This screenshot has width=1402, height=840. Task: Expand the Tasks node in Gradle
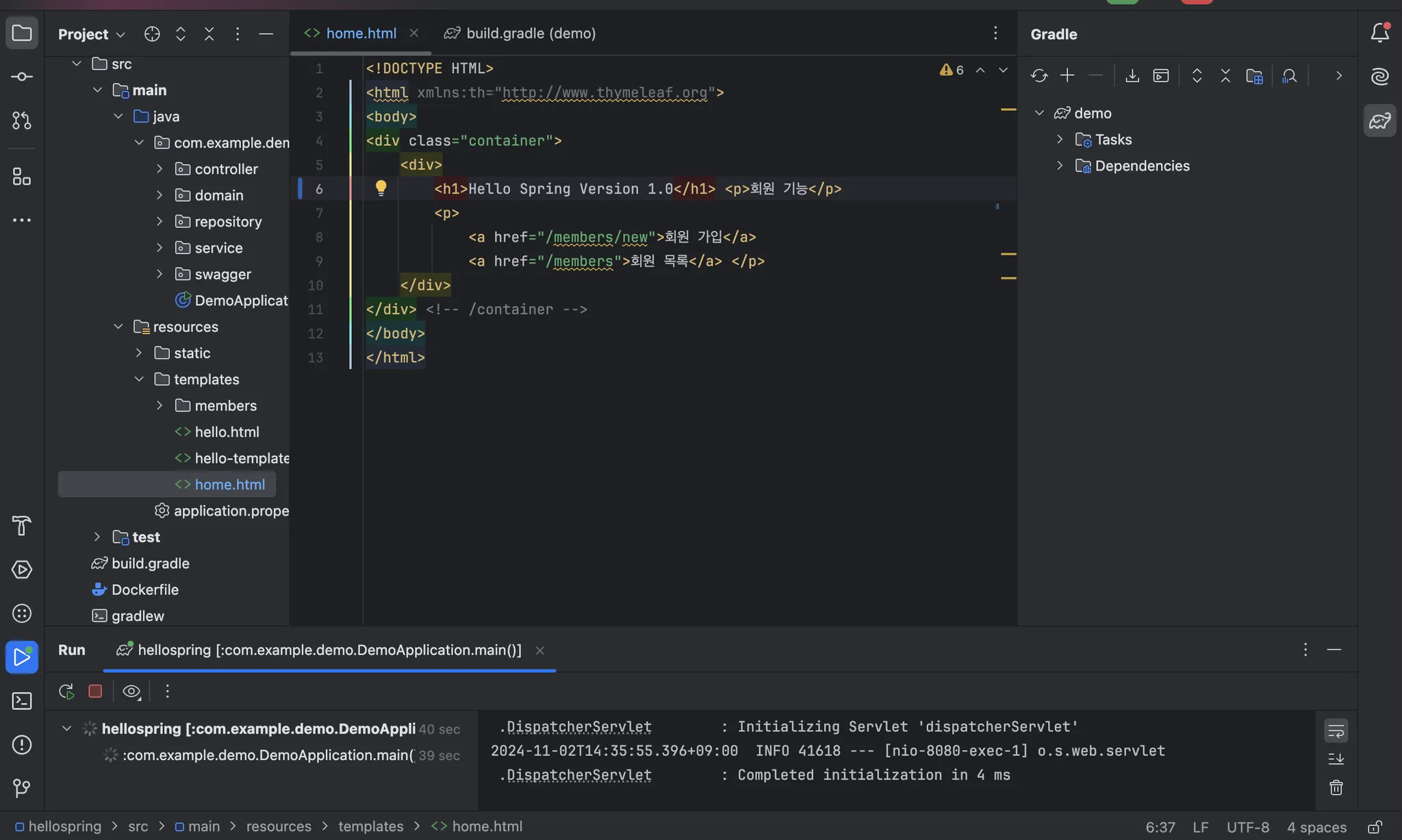pyautogui.click(x=1060, y=140)
